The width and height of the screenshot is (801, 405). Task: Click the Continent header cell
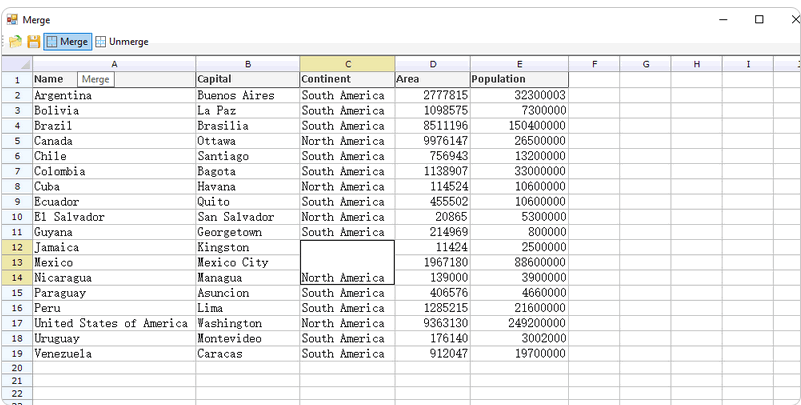(x=347, y=80)
